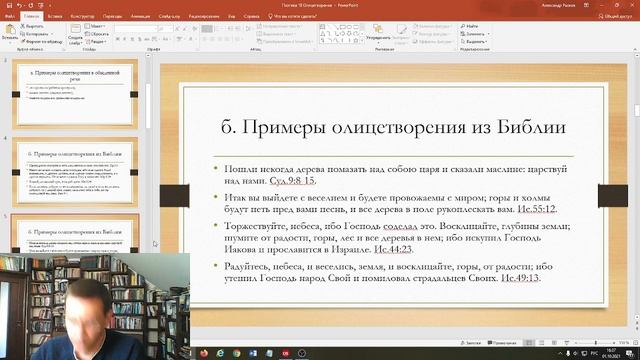Open the Рецензирование tab
Viewport: 640px width, 360px height.
point(204,16)
